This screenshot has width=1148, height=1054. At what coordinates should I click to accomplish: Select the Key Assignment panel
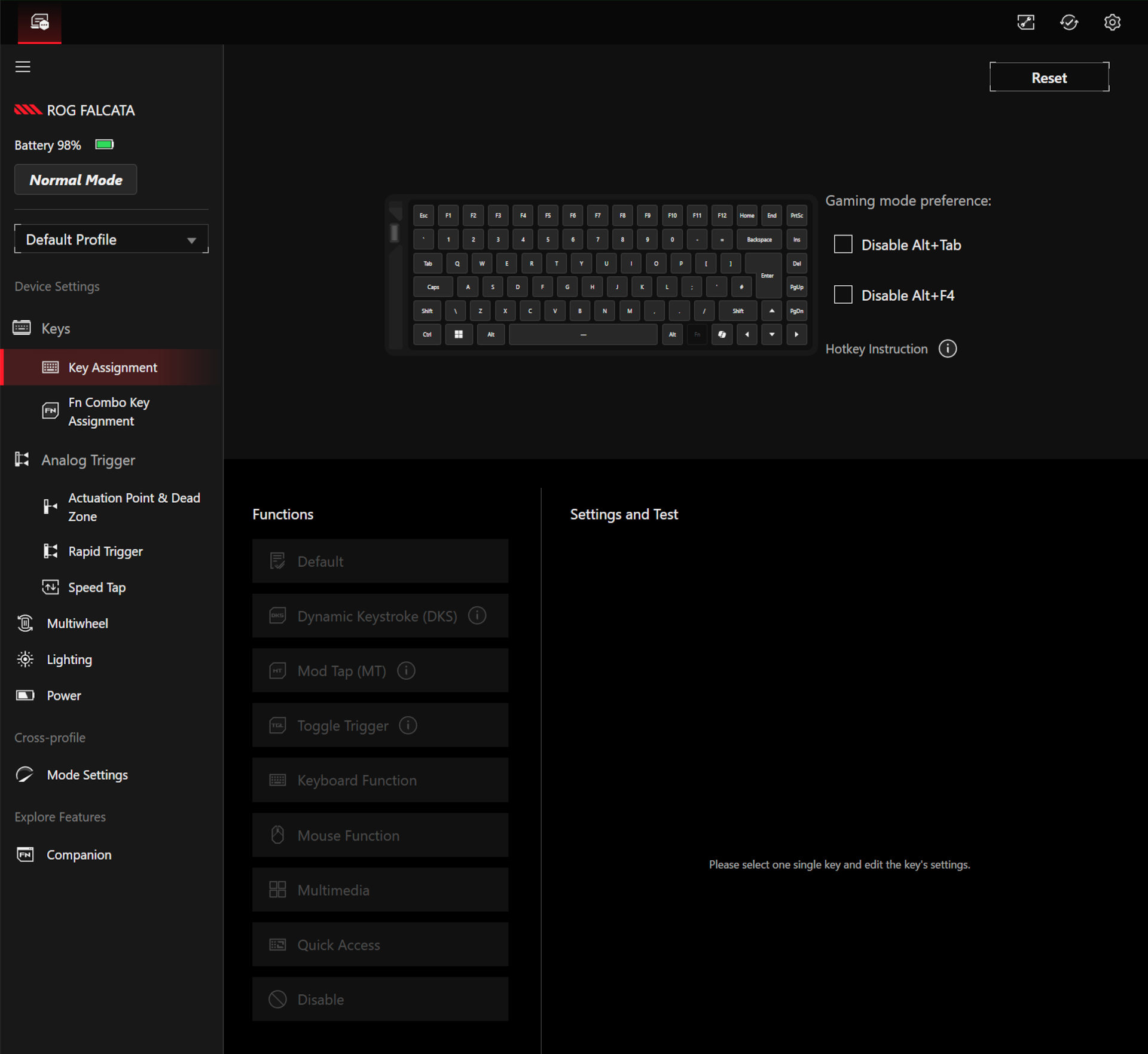coord(112,367)
